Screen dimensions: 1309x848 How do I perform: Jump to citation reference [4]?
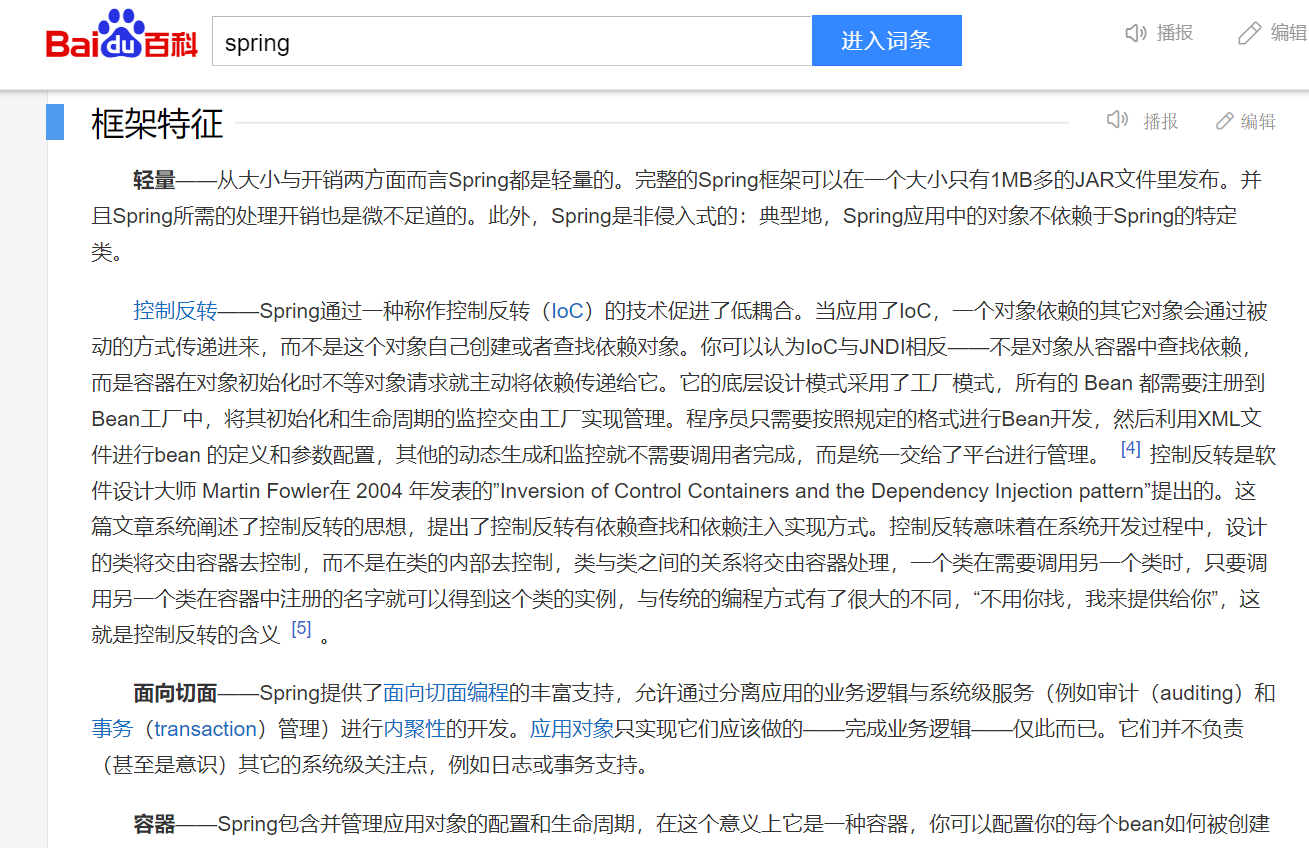tap(1130, 449)
